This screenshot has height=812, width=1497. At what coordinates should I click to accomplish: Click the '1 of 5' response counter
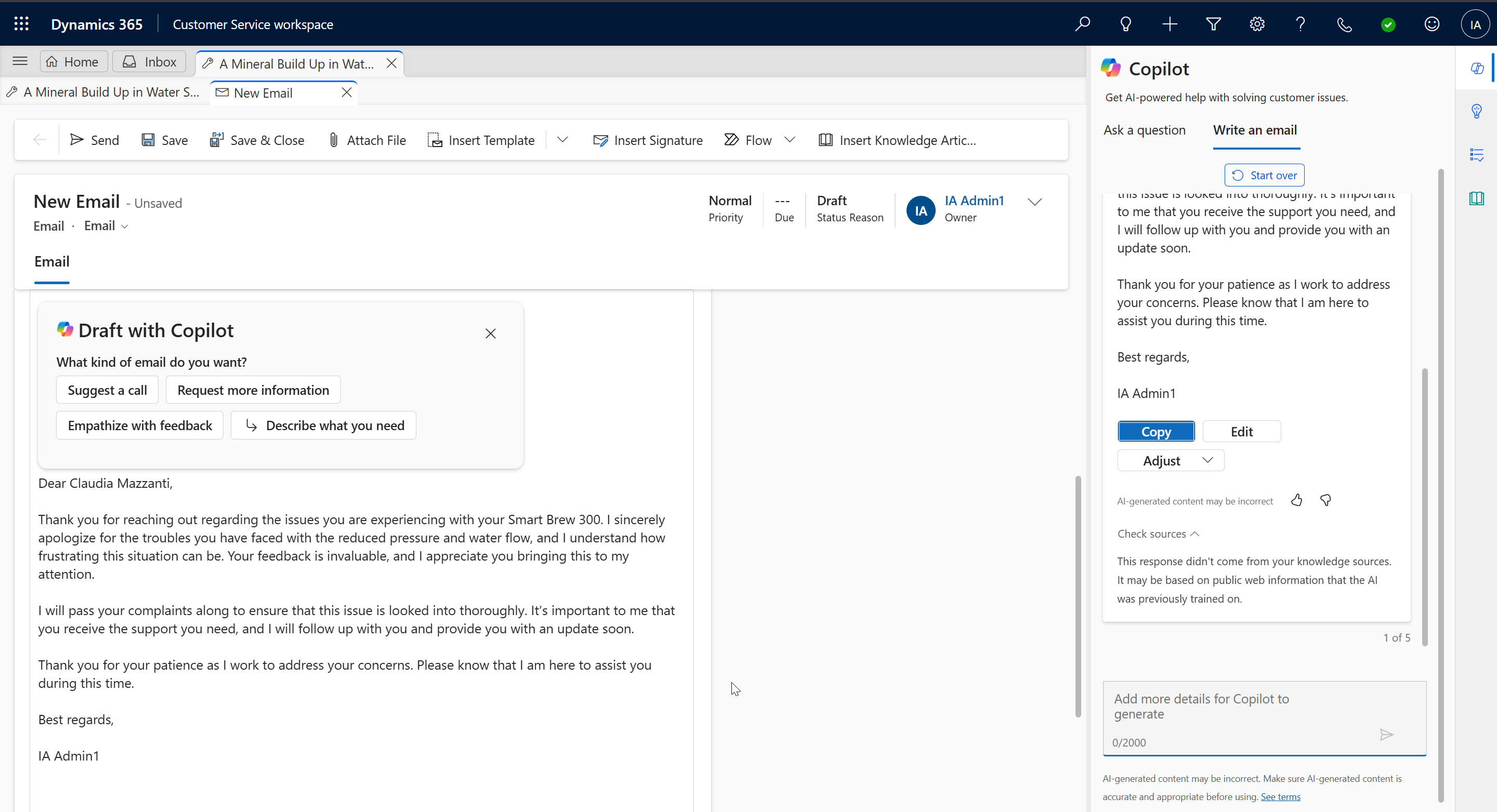1397,638
